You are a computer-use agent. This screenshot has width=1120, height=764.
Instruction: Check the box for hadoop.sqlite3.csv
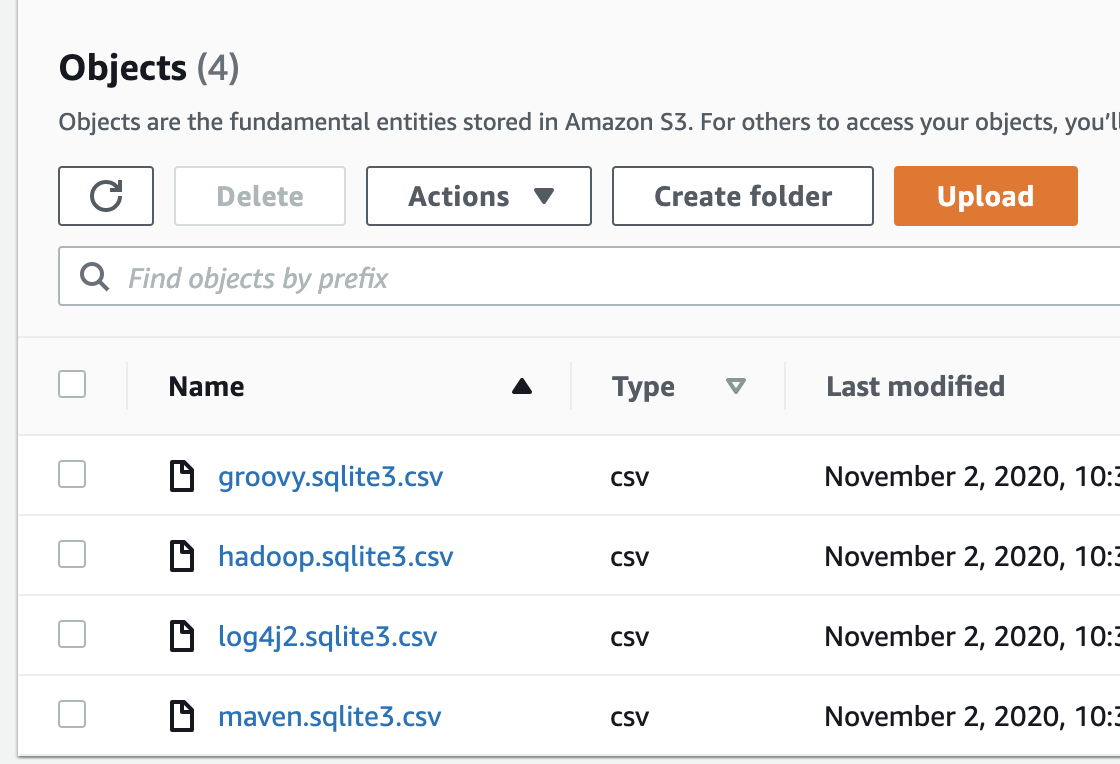point(72,555)
